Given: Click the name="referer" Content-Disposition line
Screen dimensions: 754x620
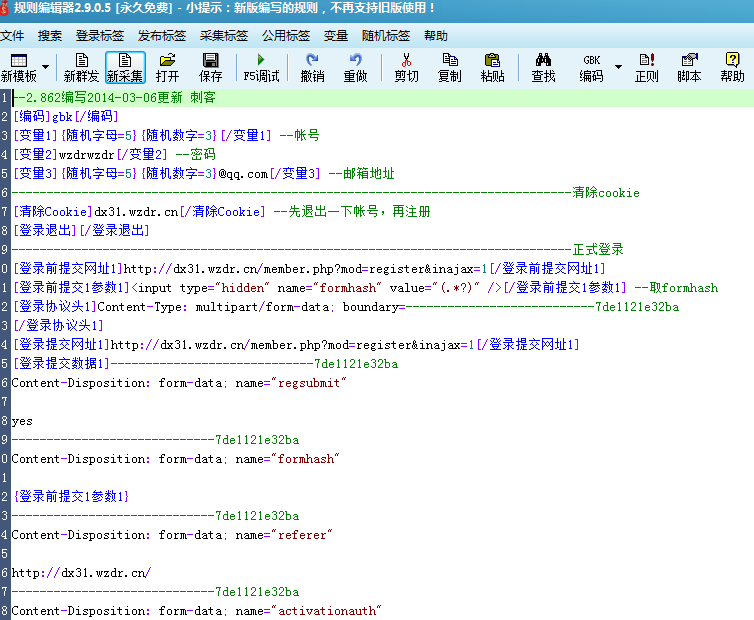Looking at the screenshot, I should (x=172, y=535).
